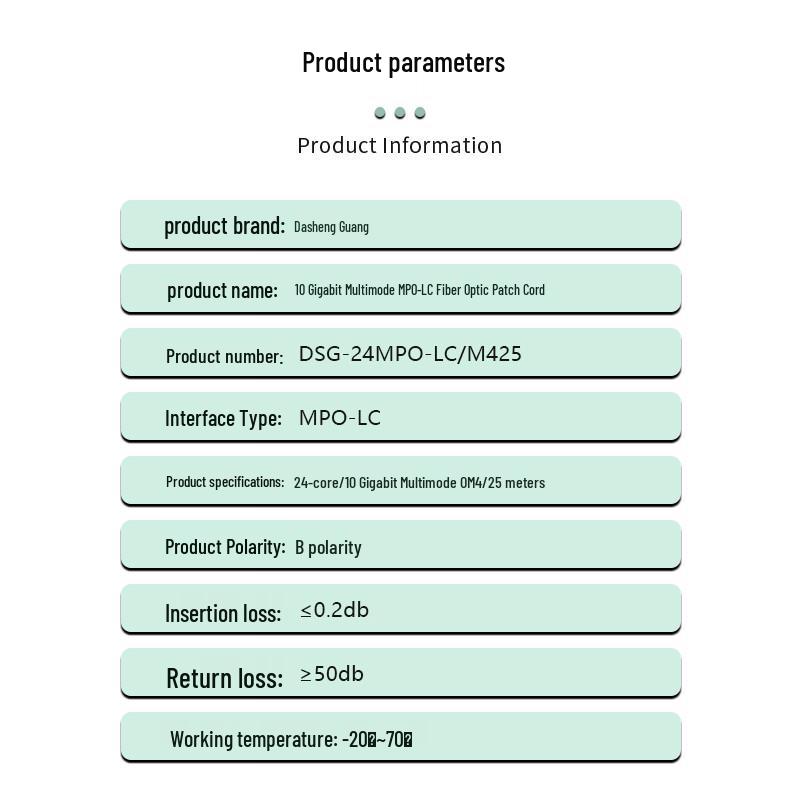Select the product brand row
The image size is (800, 800).
pos(401,225)
